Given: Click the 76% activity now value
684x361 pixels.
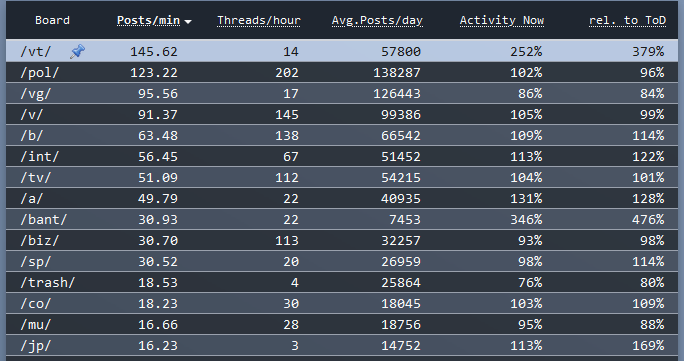Looking at the screenshot, I should [x=530, y=282].
